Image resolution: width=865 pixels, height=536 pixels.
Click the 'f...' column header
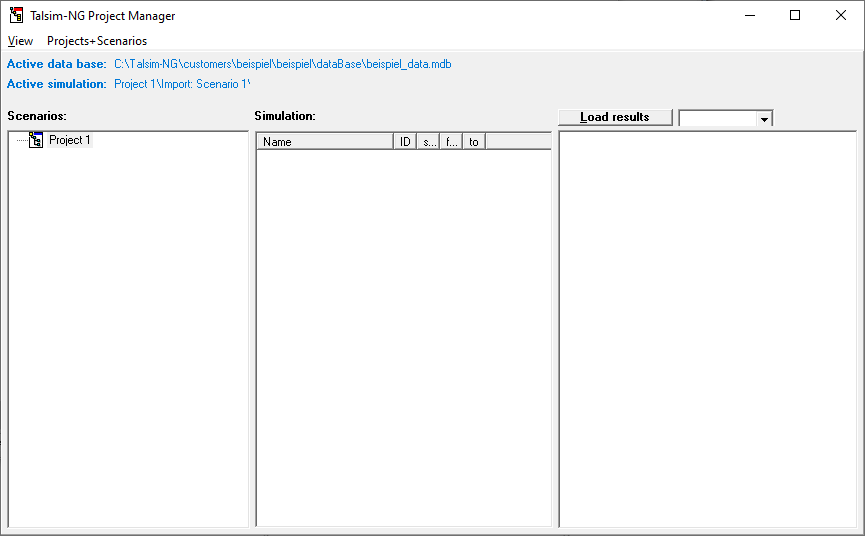pos(451,142)
